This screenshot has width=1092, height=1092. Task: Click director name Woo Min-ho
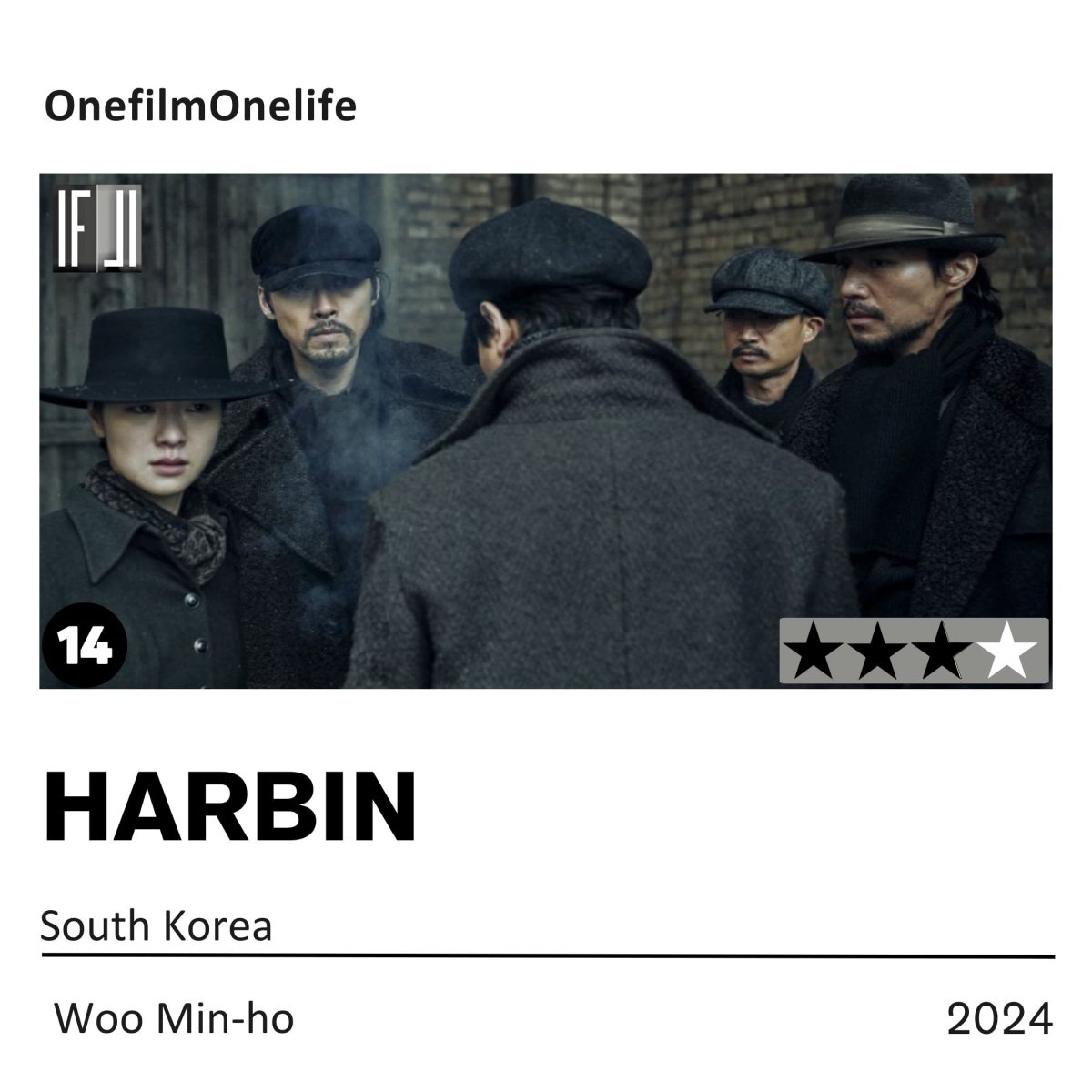(175, 1018)
